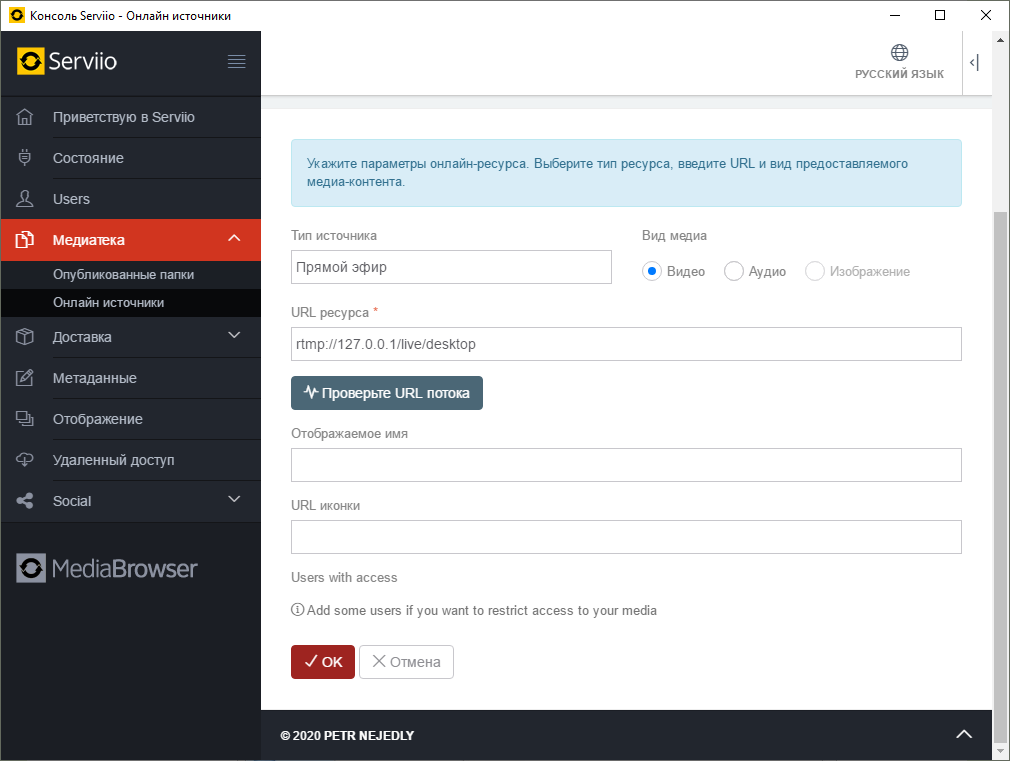Select the Изображение radio button
The image size is (1010, 761).
(x=815, y=271)
